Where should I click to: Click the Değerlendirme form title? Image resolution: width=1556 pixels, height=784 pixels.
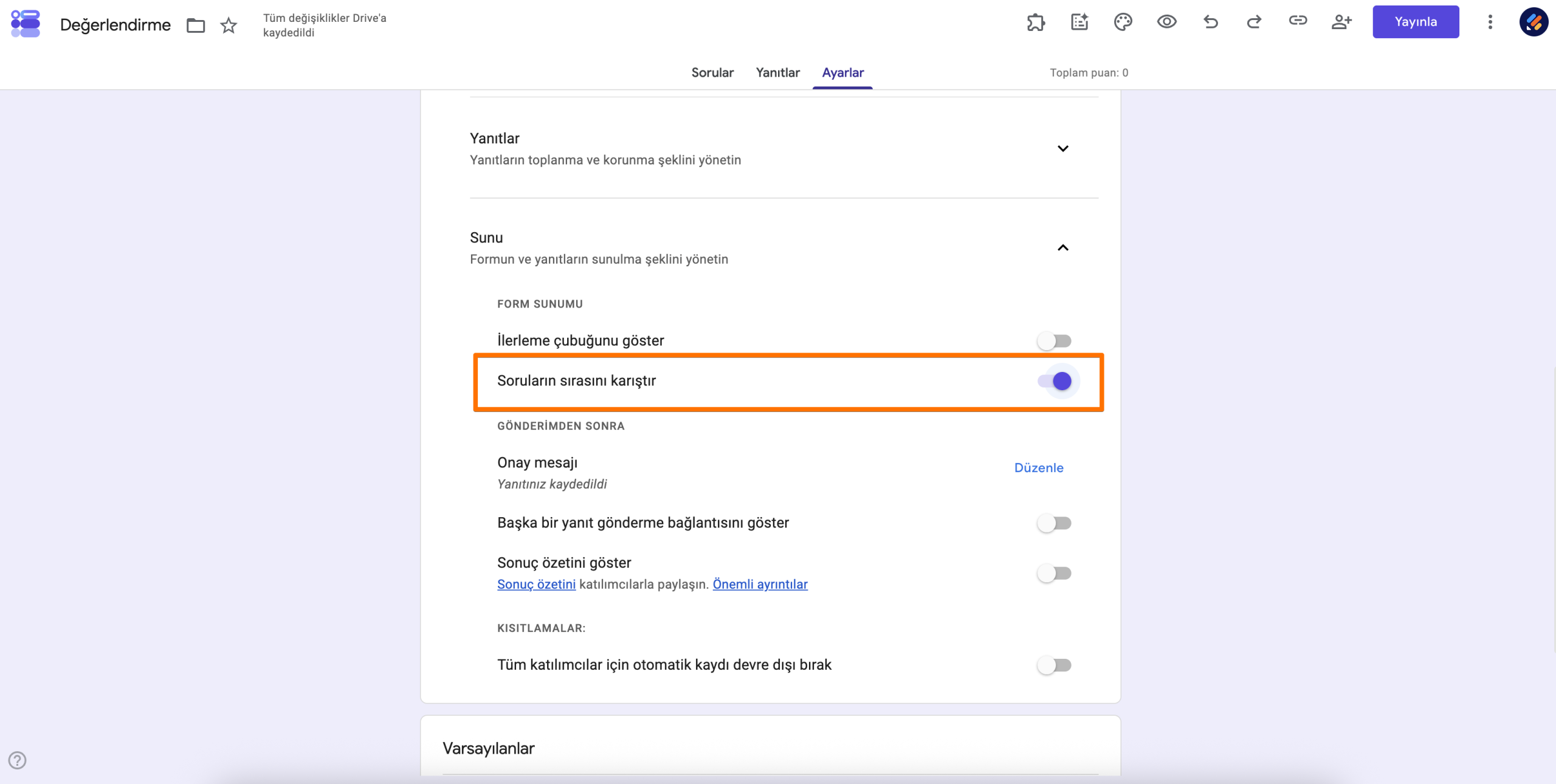[x=115, y=25]
